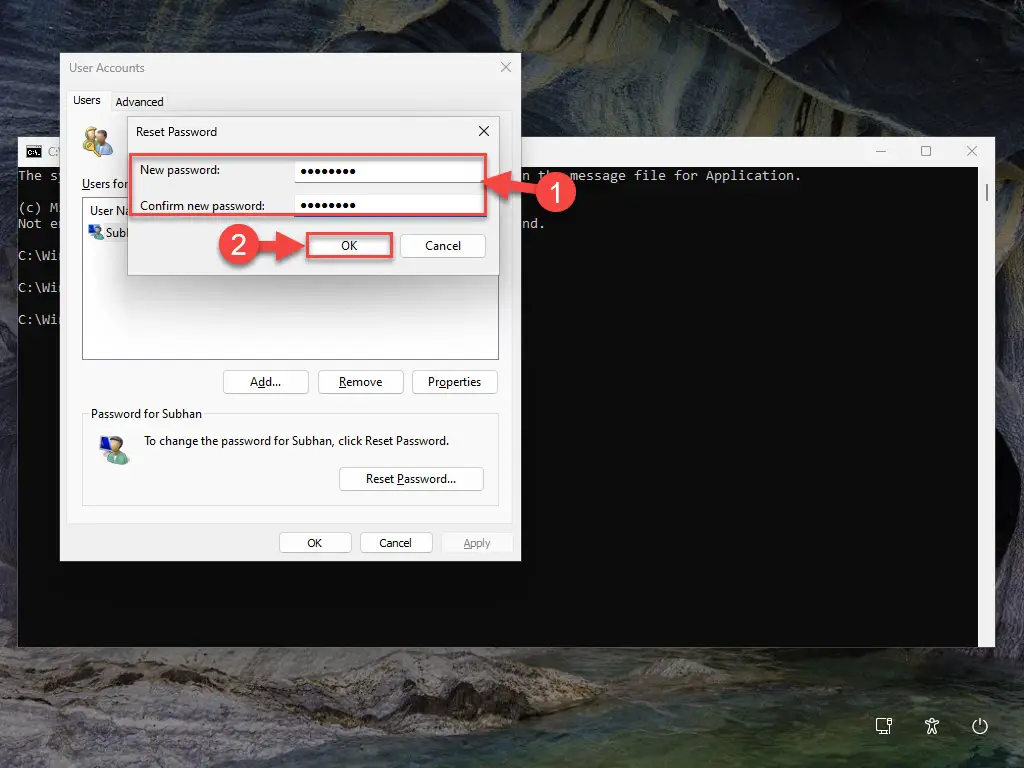Click inside the Confirm new password field

click(x=389, y=204)
